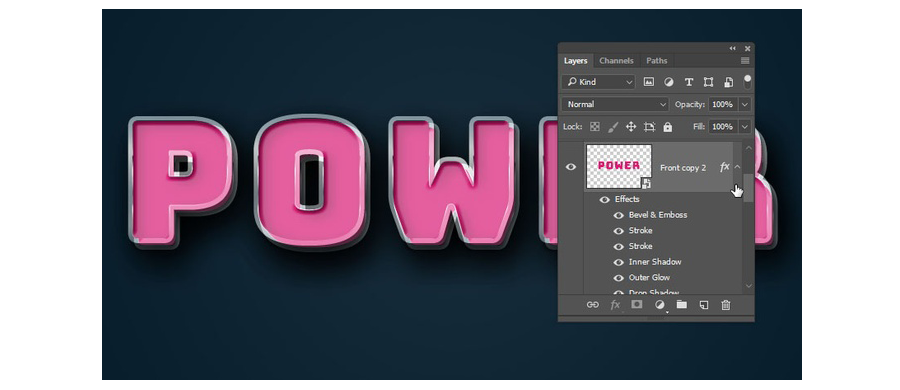Toggle layer filtering switch on or off
This screenshot has width=900, height=390.
pos(747,82)
